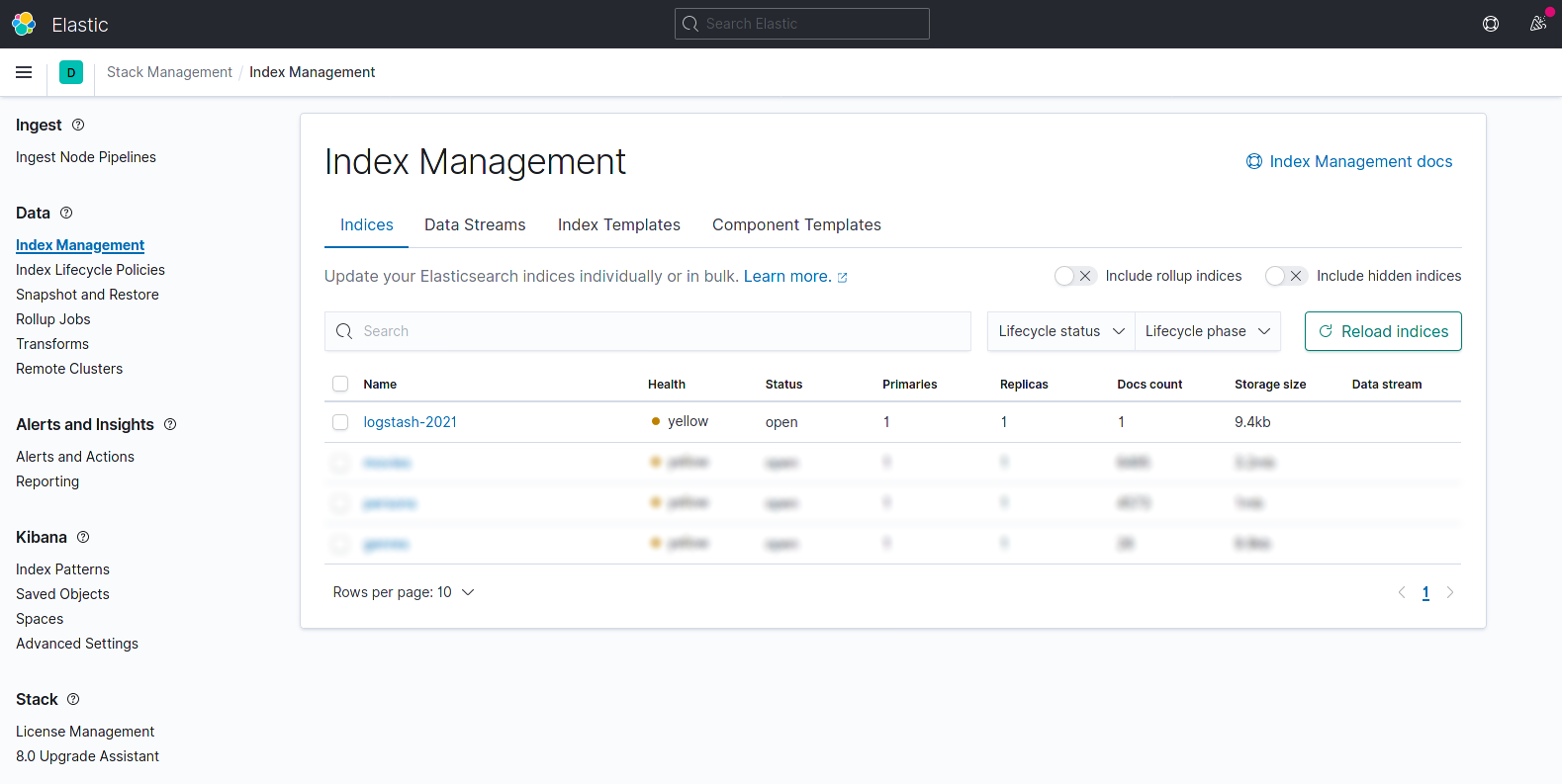The image size is (1562, 784).
Task: Sort table by Primaries column
Action: pos(910,385)
